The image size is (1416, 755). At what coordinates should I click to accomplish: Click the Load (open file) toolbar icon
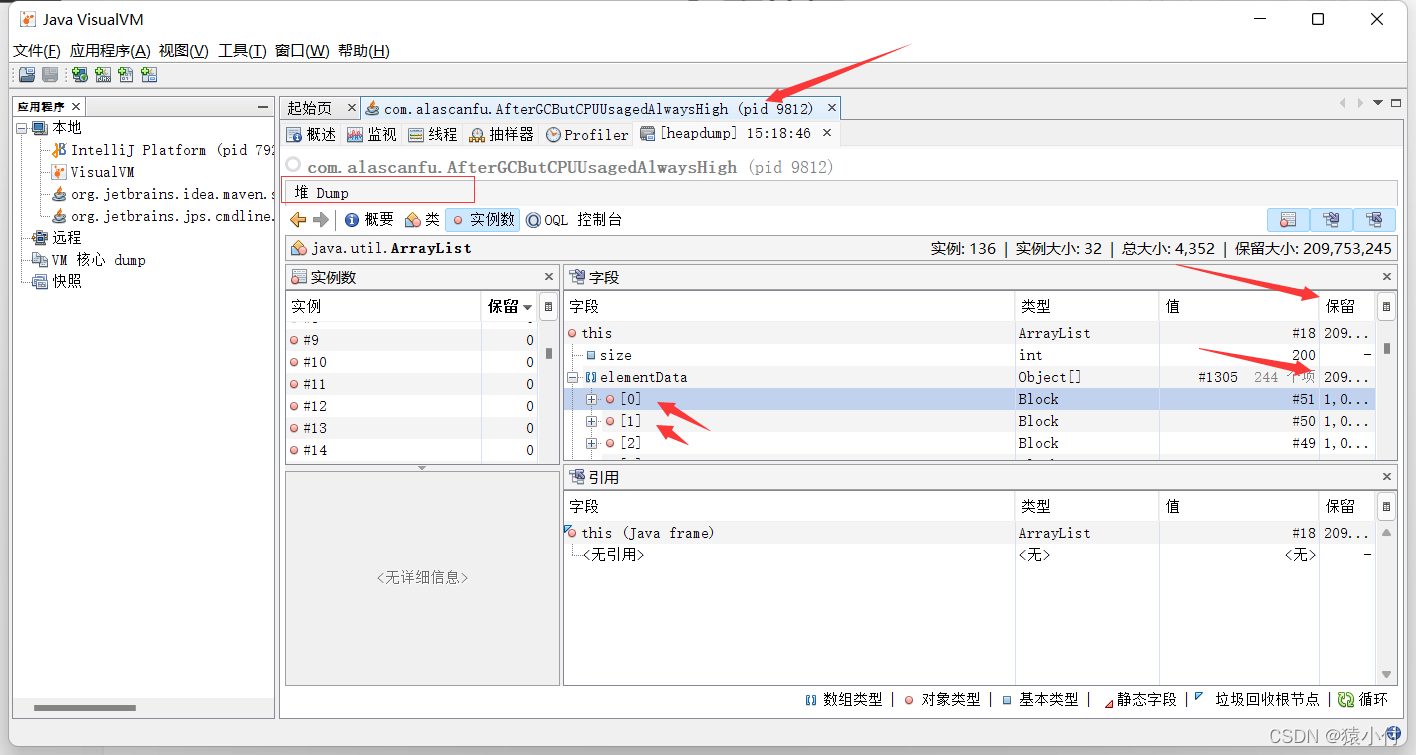pos(27,75)
